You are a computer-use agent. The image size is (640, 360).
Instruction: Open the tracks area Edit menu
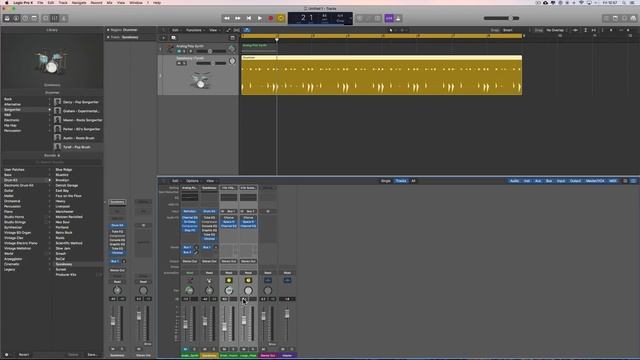pyautogui.click(x=176, y=30)
